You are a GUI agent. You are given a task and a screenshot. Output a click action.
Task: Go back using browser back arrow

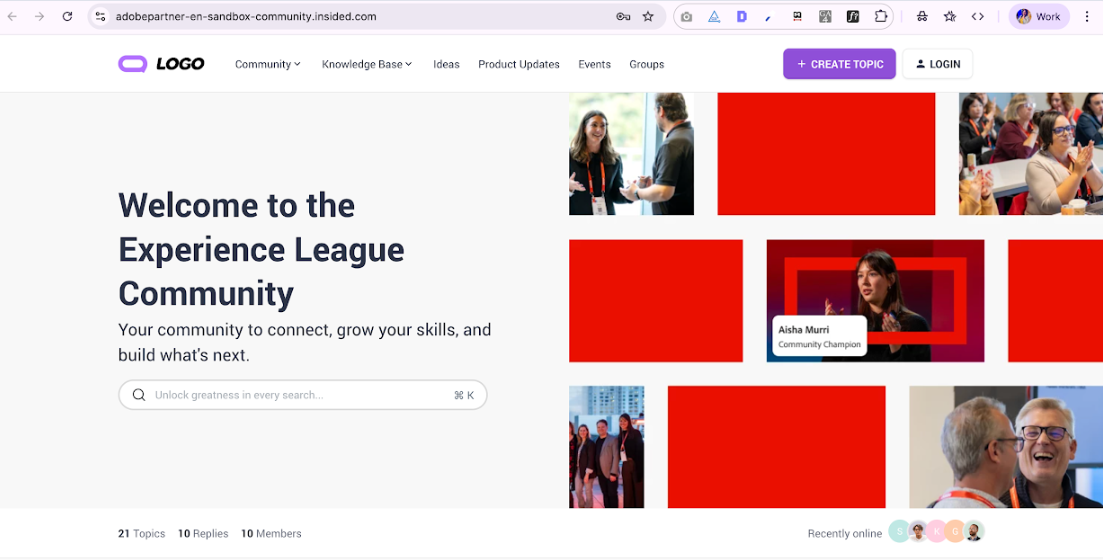pyautogui.click(x=13, y=16)
